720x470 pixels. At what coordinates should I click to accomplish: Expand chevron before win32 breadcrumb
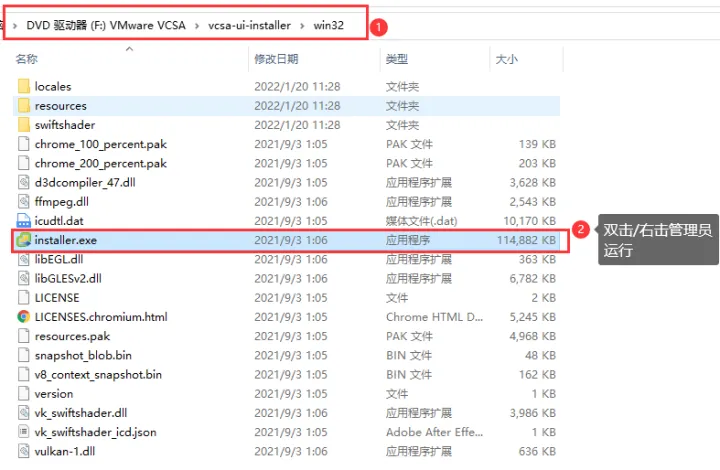tap(302, 26)
